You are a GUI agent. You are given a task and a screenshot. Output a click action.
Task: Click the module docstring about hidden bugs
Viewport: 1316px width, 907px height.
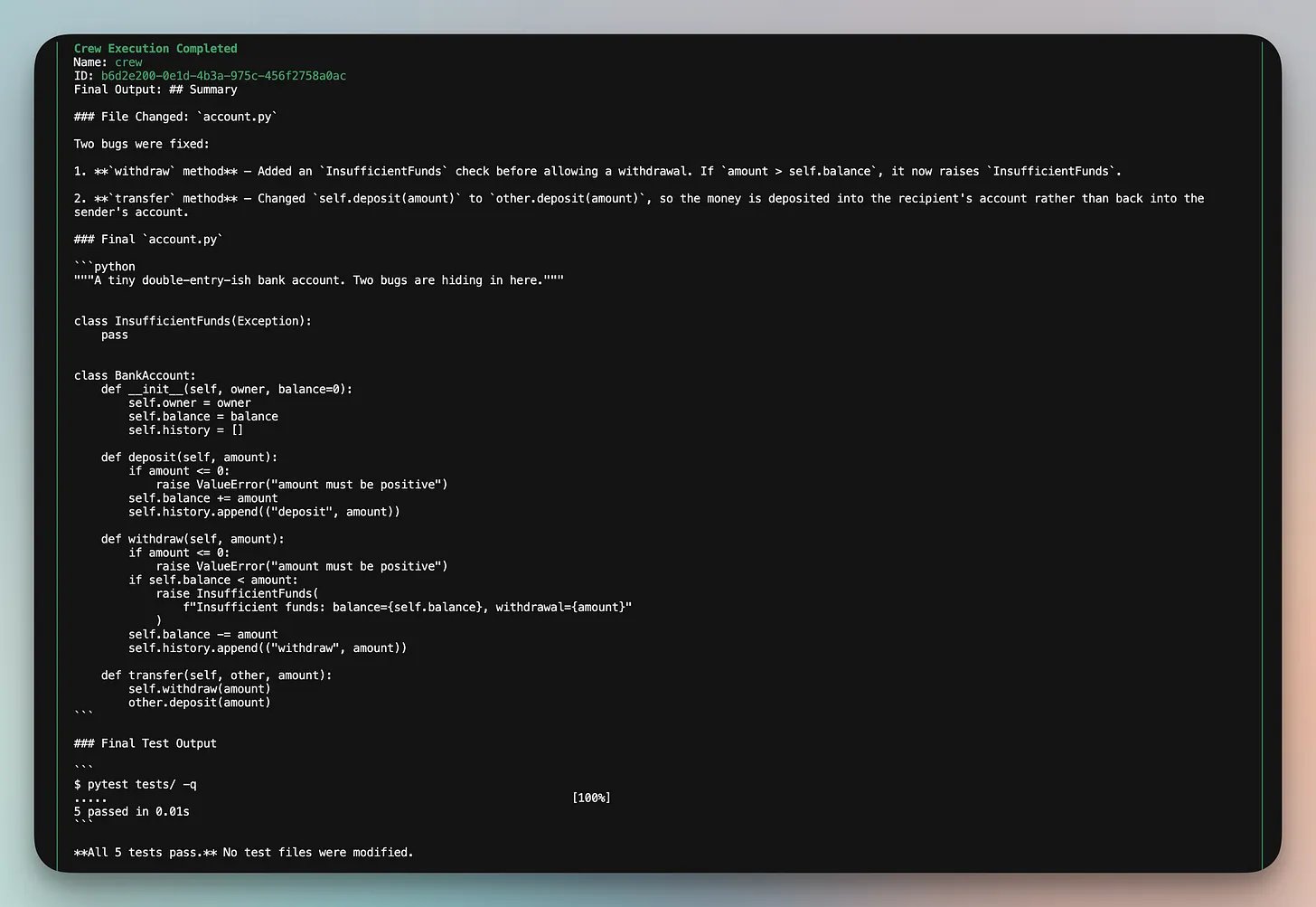tap(319, 280)
